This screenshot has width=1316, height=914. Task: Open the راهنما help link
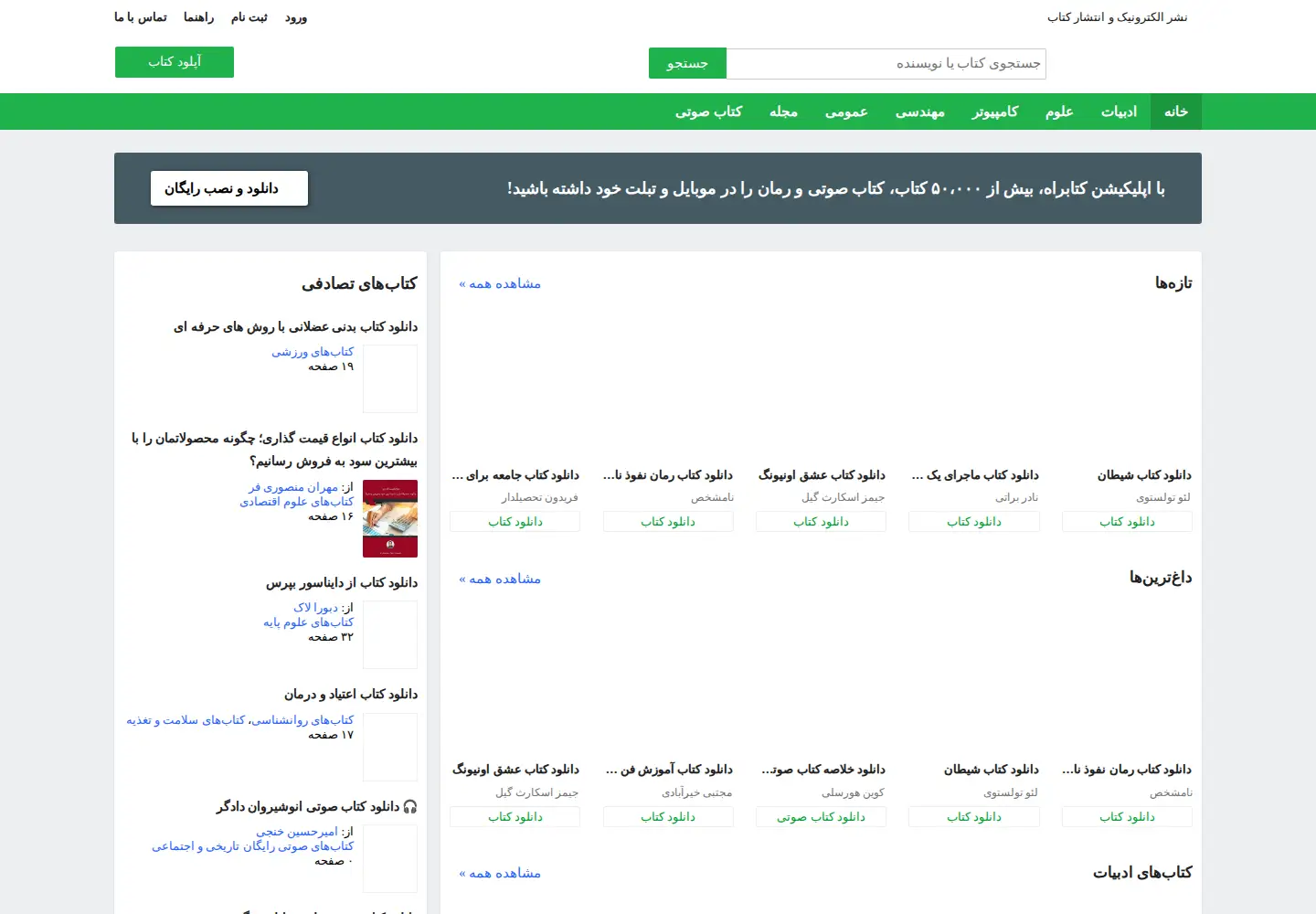coord(198,17)
